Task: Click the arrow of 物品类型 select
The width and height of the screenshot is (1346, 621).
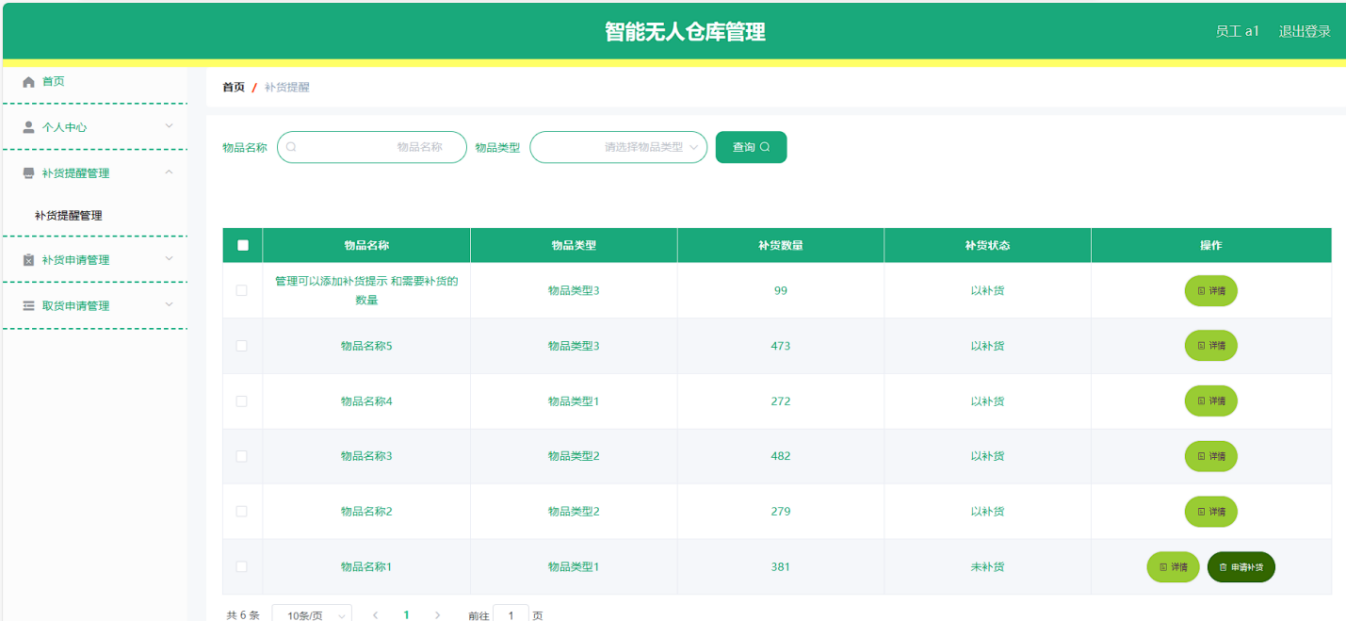Action: (x=694, y=147)
